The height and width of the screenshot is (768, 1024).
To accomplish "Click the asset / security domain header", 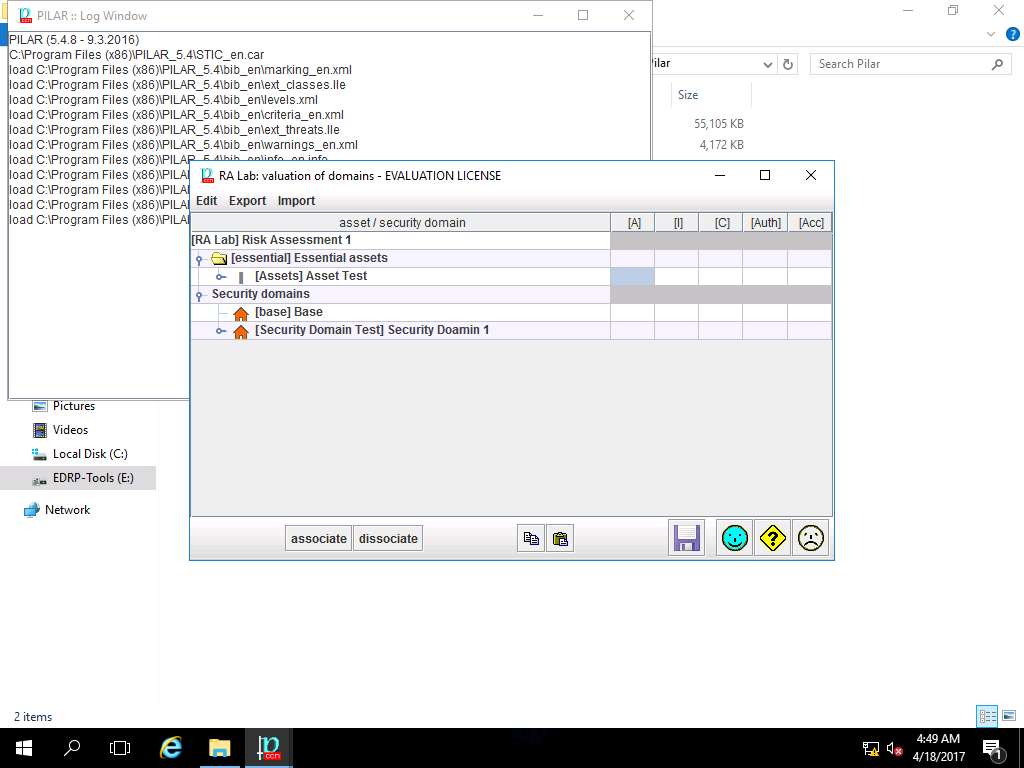I will point(401,223).
